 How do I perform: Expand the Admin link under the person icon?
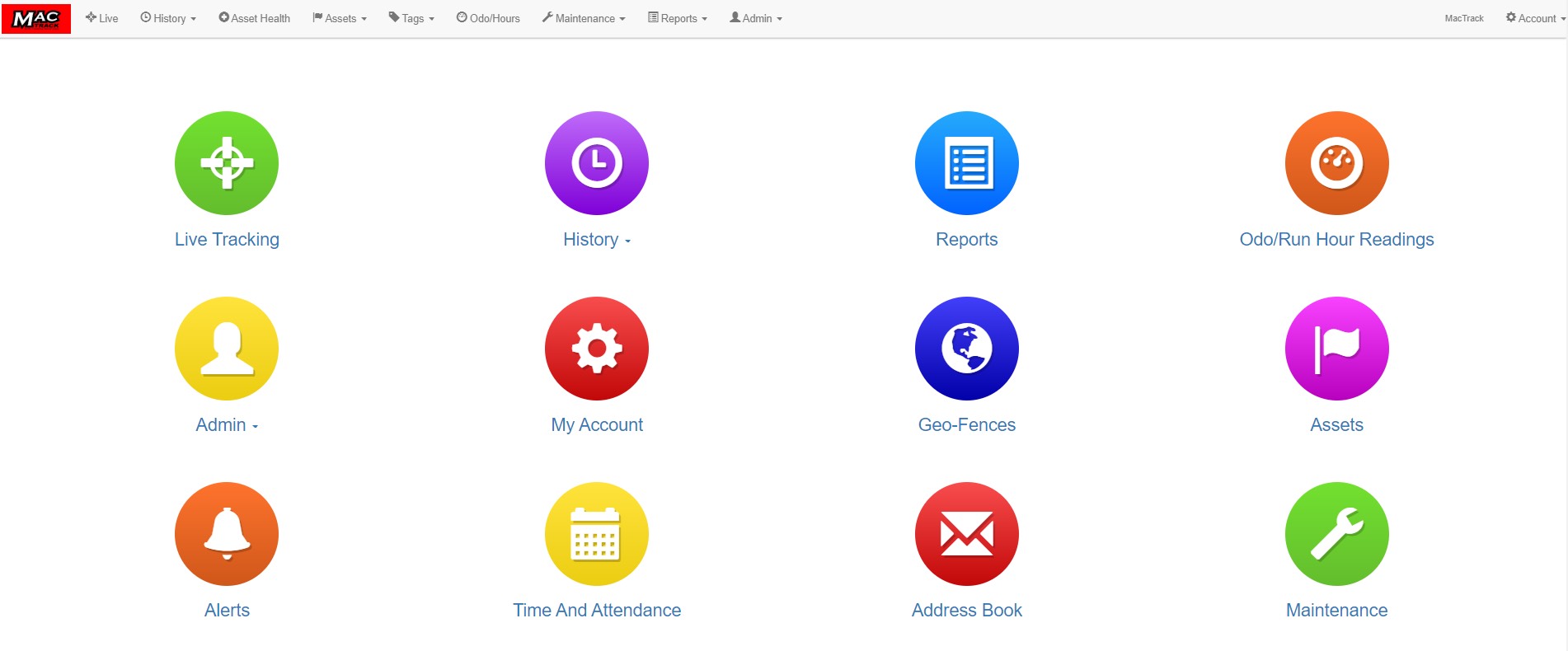click(227, 425)
